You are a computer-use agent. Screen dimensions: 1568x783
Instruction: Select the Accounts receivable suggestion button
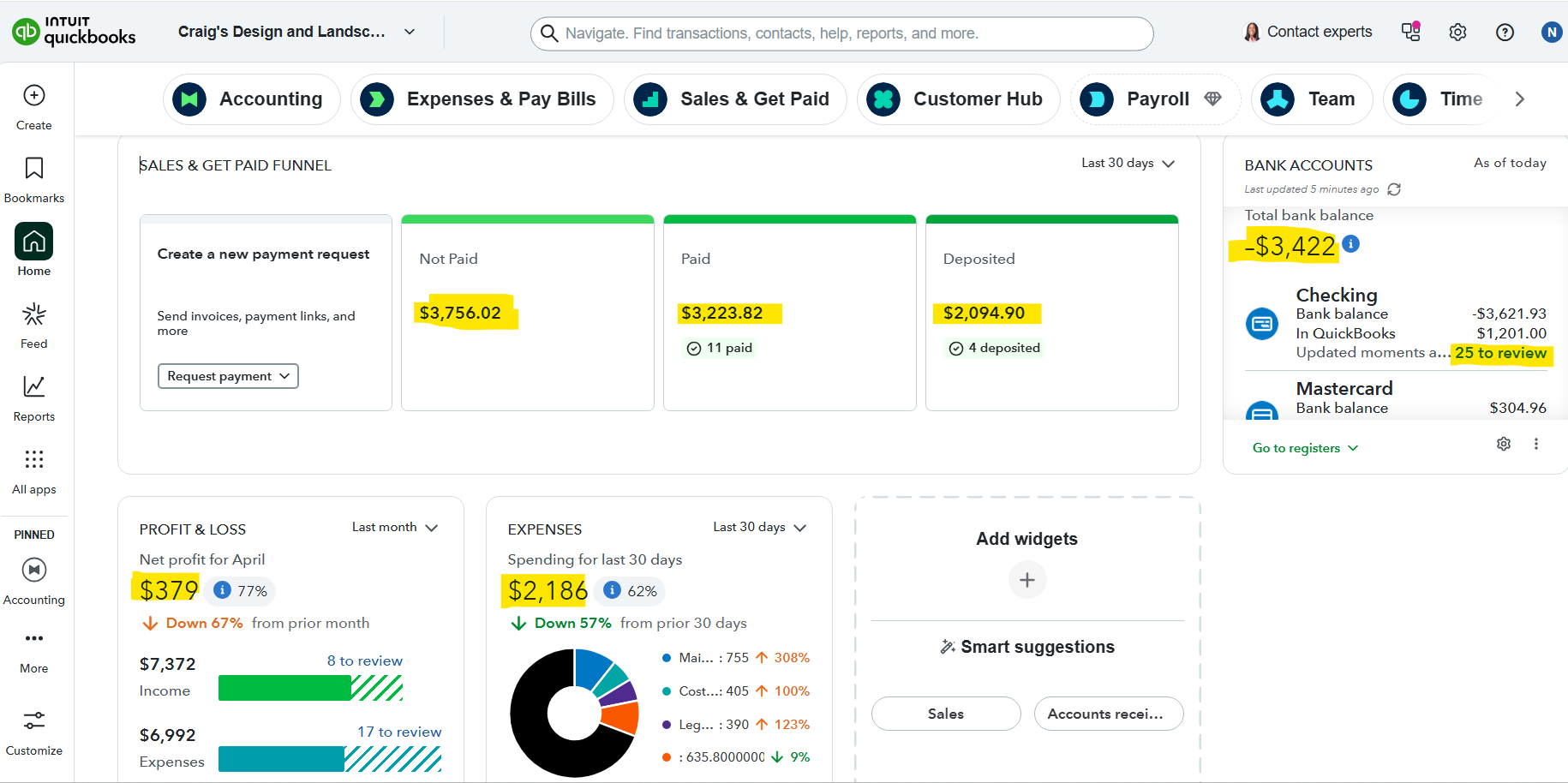(x=1109, y=714)
